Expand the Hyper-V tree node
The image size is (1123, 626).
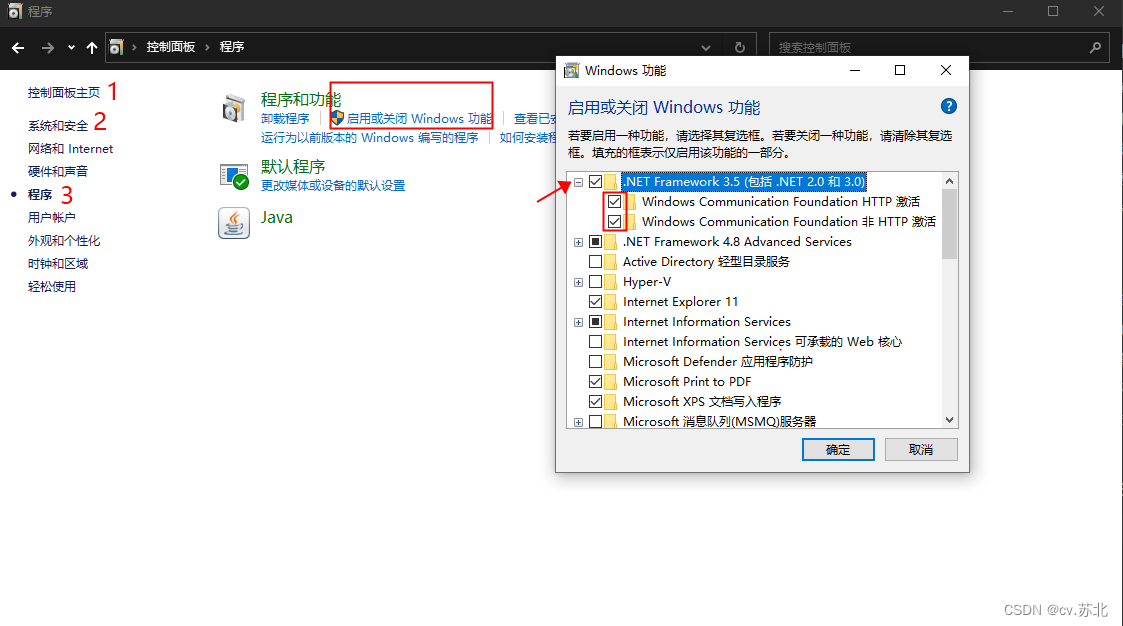pos(579,282)
